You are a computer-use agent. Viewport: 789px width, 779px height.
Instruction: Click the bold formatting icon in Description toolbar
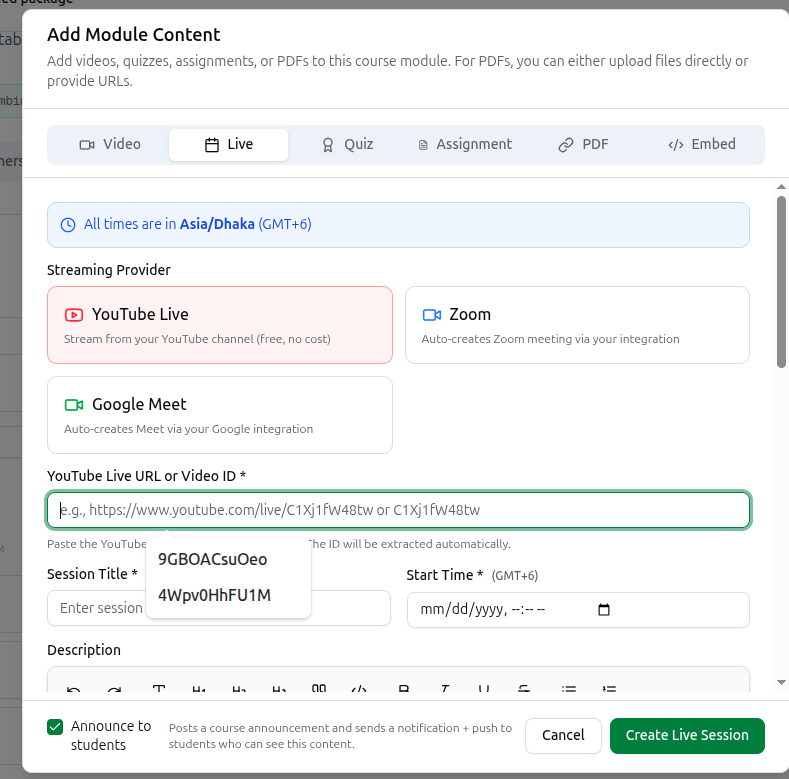[x=404, y=688]
